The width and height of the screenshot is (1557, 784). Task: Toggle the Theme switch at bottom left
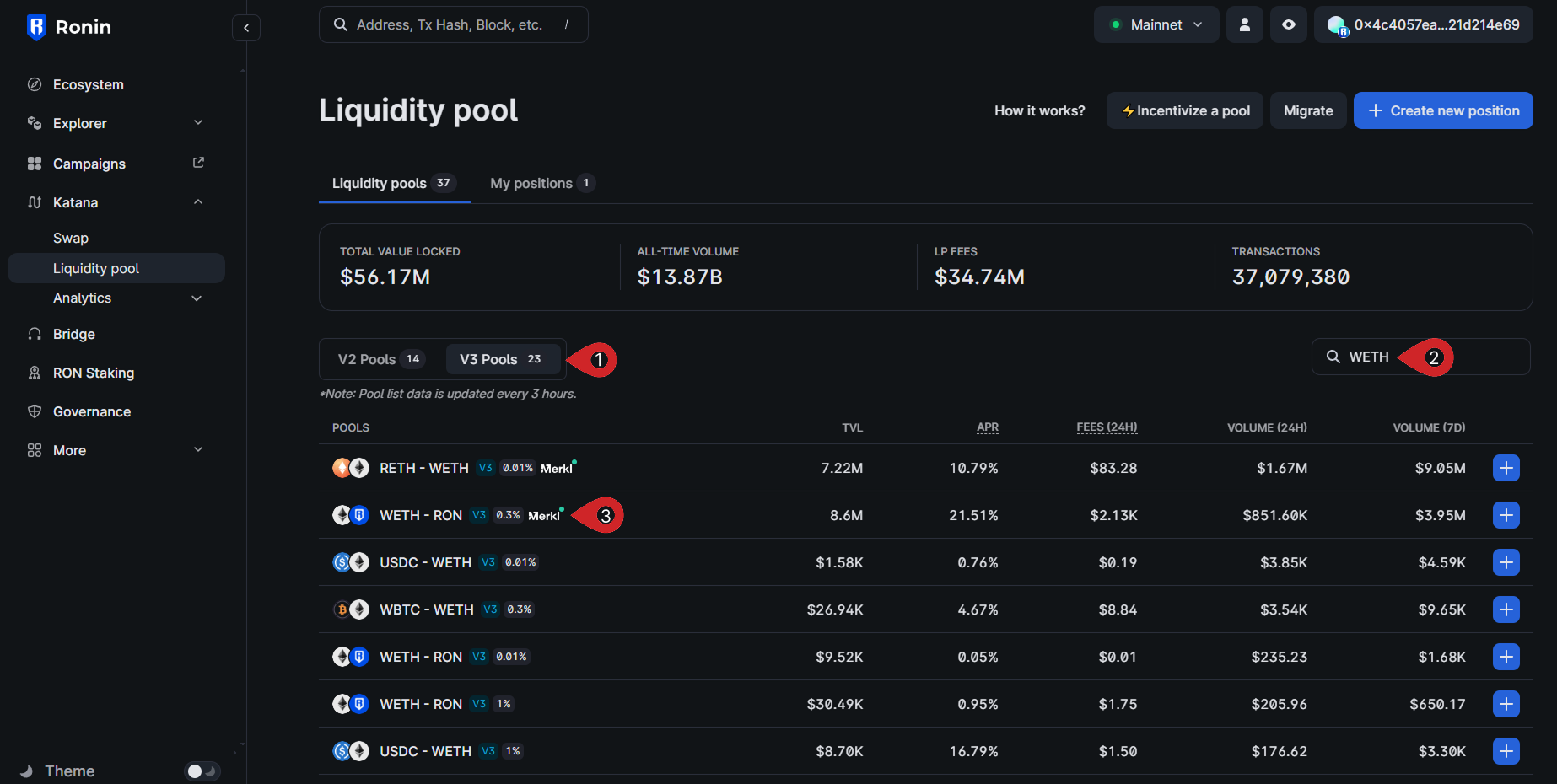pyautogui.click(x=202, y=771)
